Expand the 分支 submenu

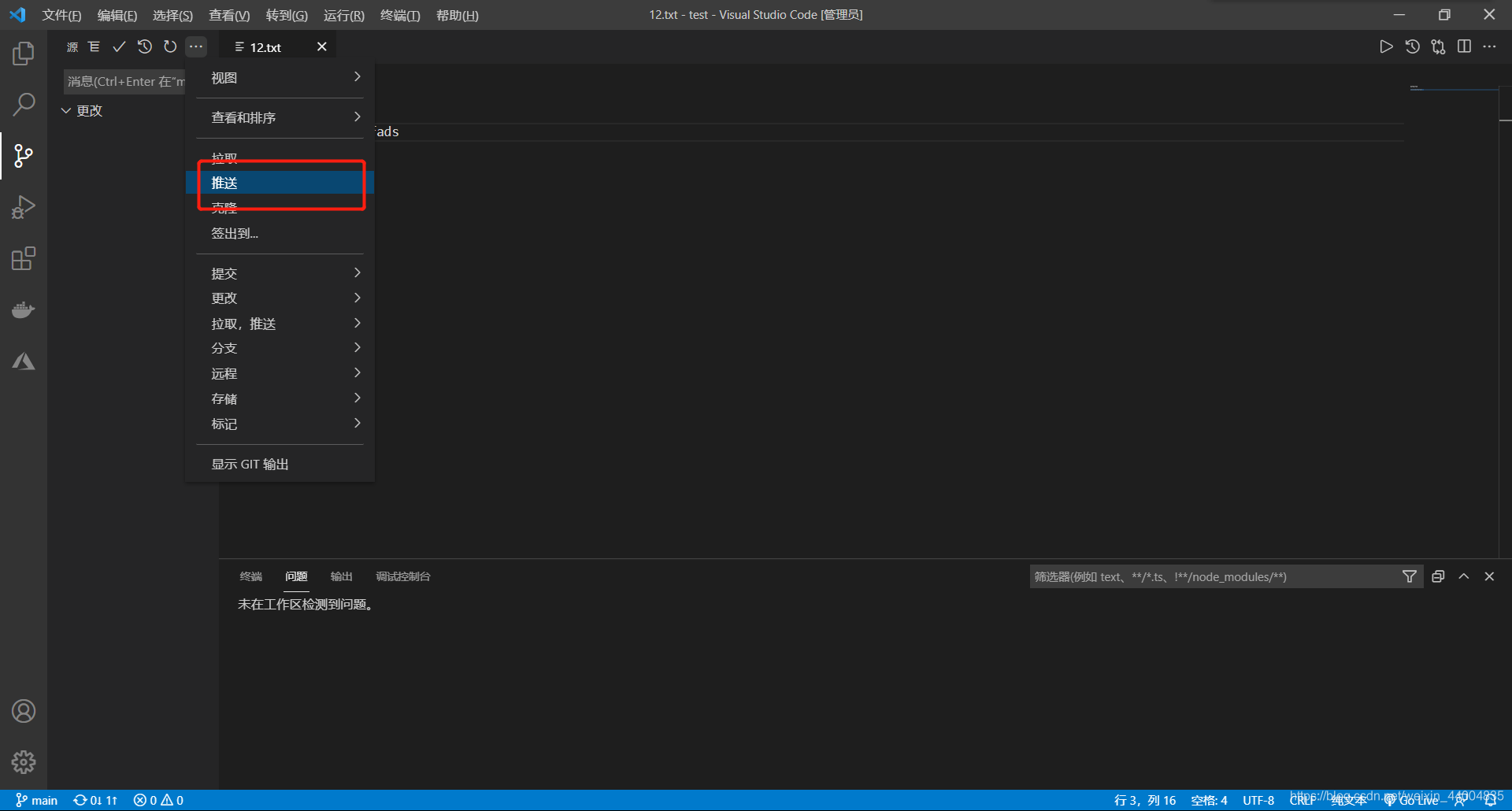tap(280, 348)
